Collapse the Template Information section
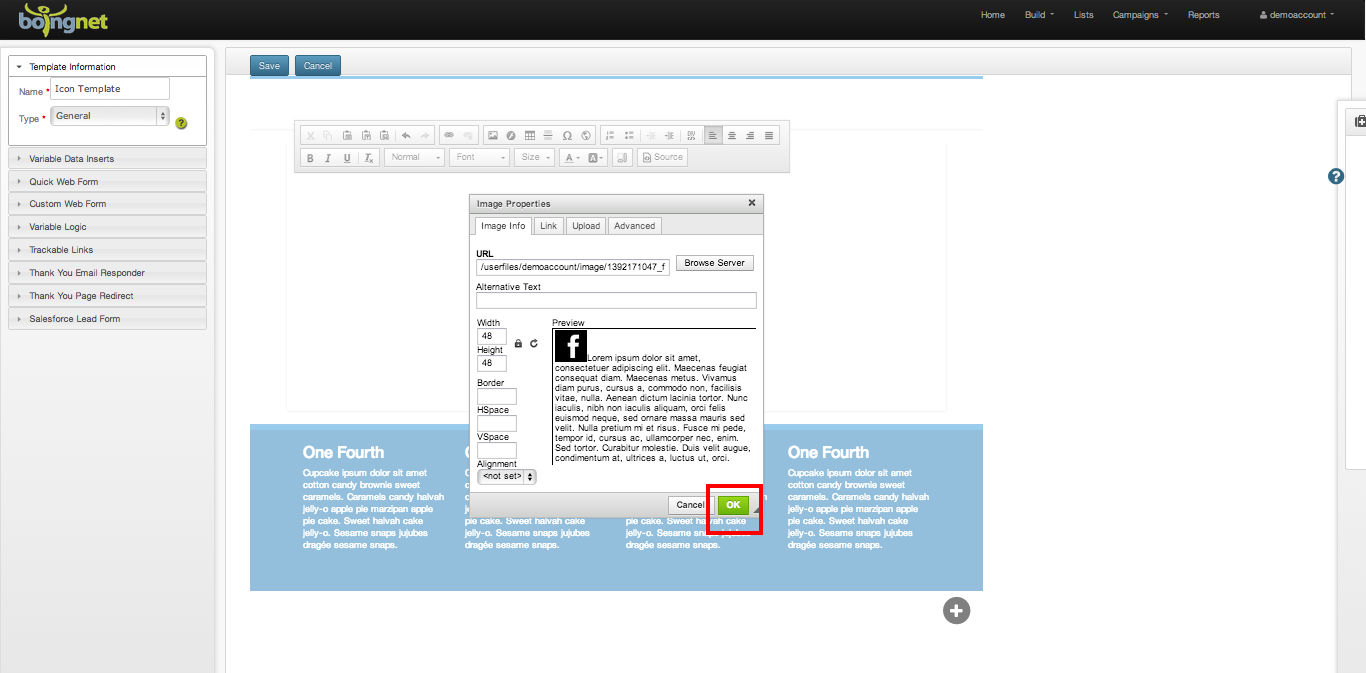 pos(107,67)
